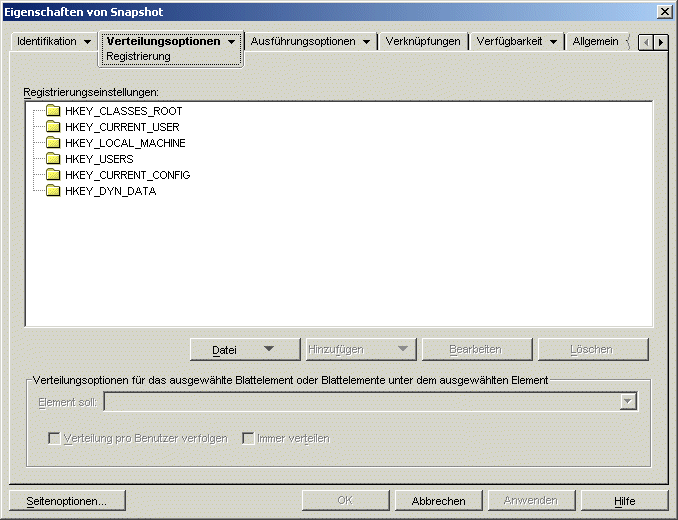Open Hilfe

(x=624, y=501)
